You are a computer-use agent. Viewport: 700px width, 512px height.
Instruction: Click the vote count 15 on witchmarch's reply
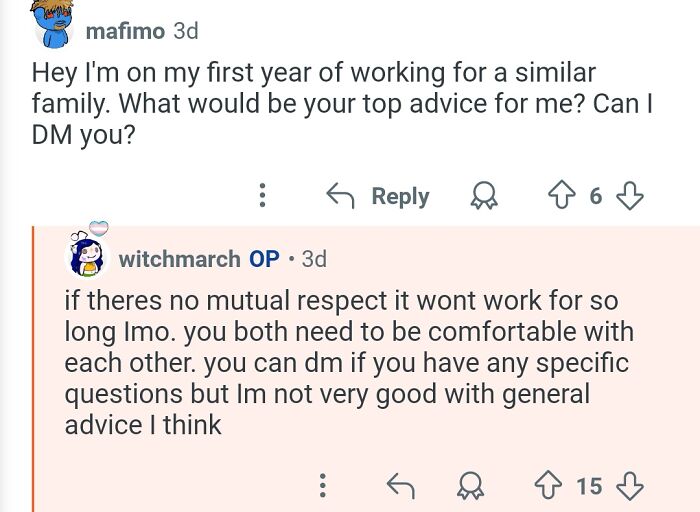coord(589,486)
